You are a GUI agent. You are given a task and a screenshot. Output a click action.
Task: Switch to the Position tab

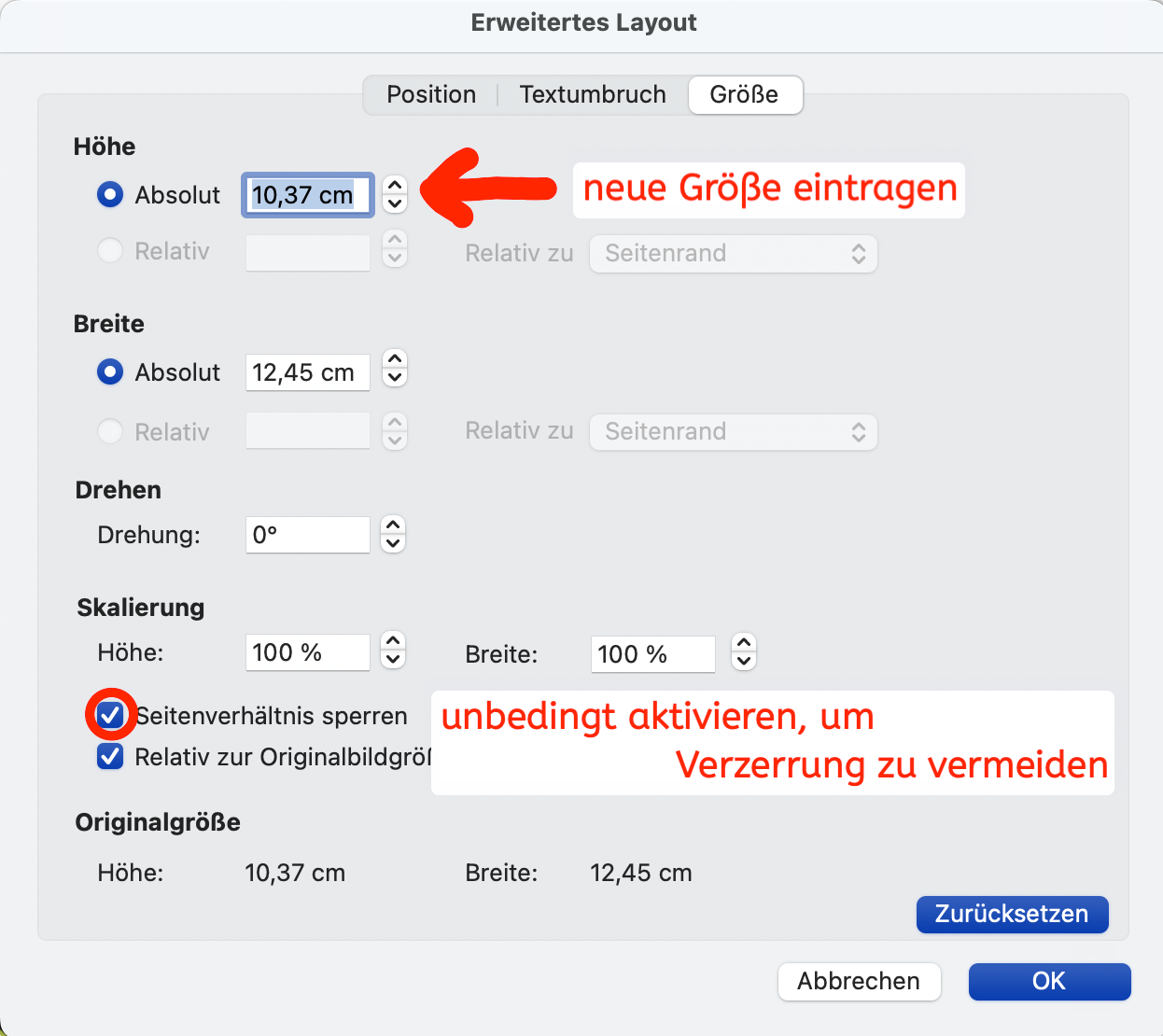point(431,95)
